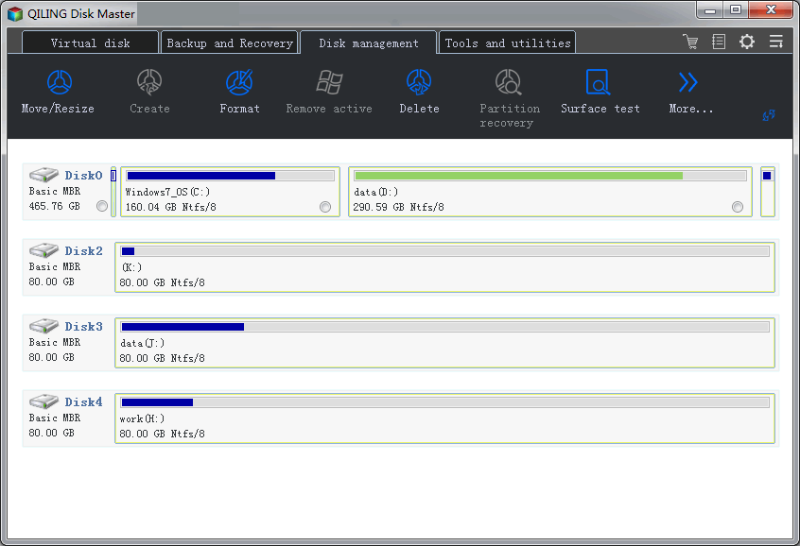Select the data (D:) radio button
Screen dimensions: 800x546
point(737,207)
